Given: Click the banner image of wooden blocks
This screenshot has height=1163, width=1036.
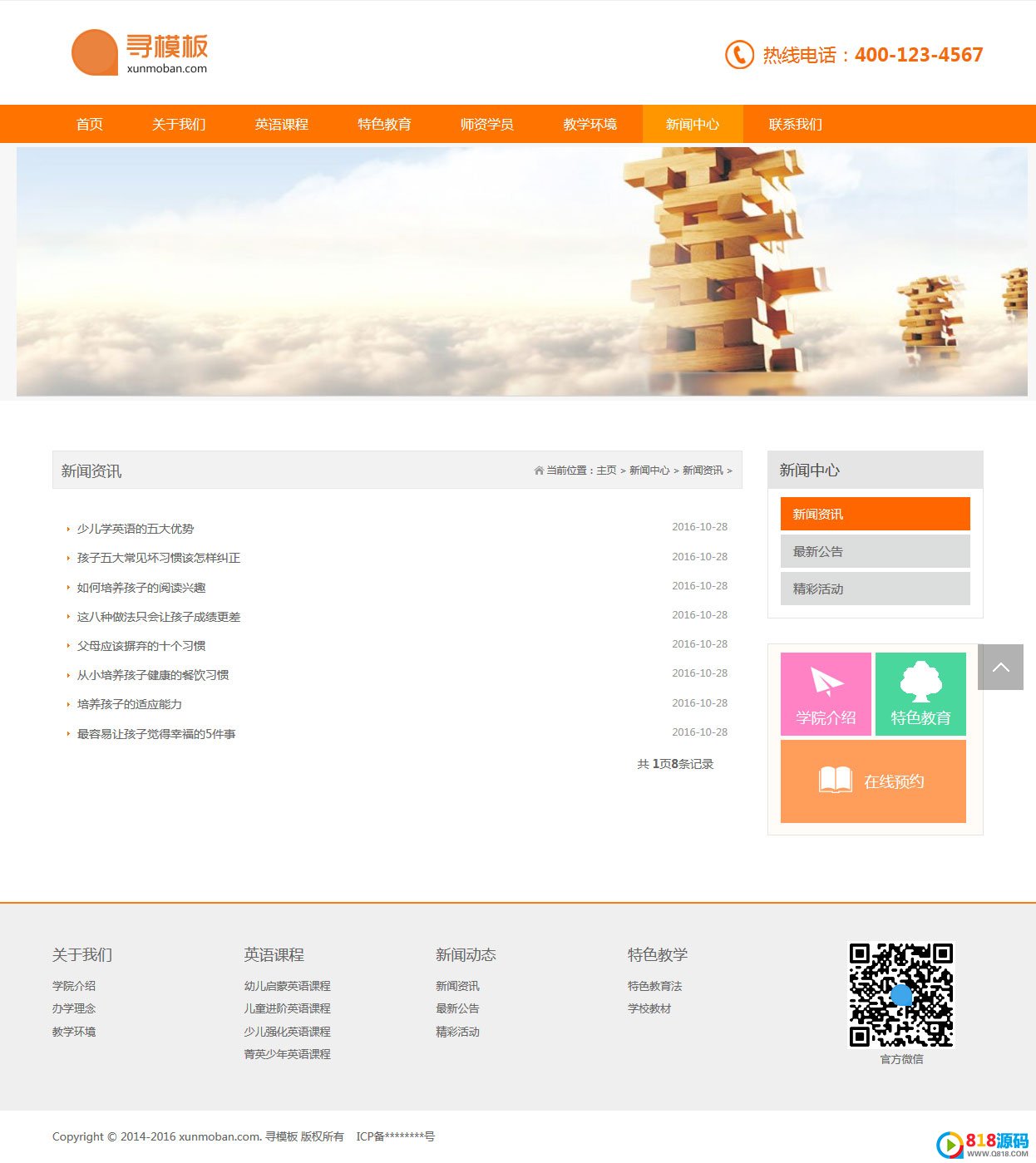Looking at the screenshot, I should click(521, 271).
